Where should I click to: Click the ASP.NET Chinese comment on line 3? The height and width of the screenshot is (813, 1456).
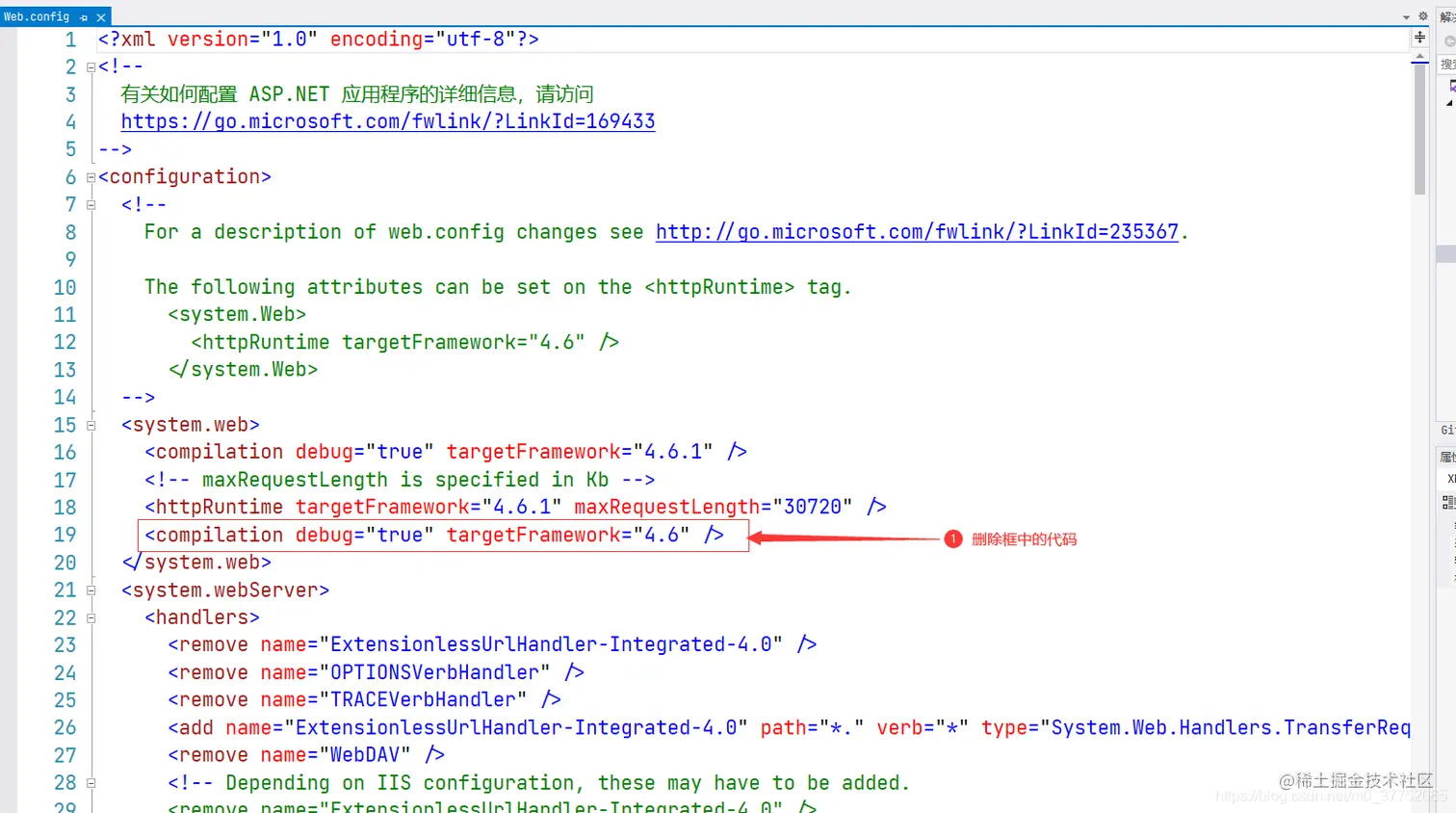[x=357, y=94]
